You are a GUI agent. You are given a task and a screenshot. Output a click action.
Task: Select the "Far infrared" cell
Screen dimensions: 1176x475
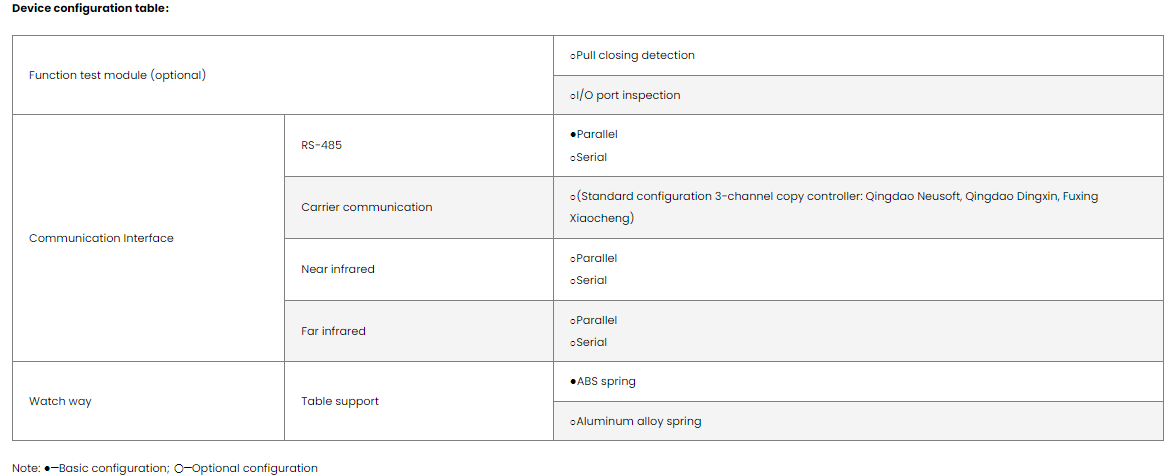pyautogui.click(x=333, y=331)
